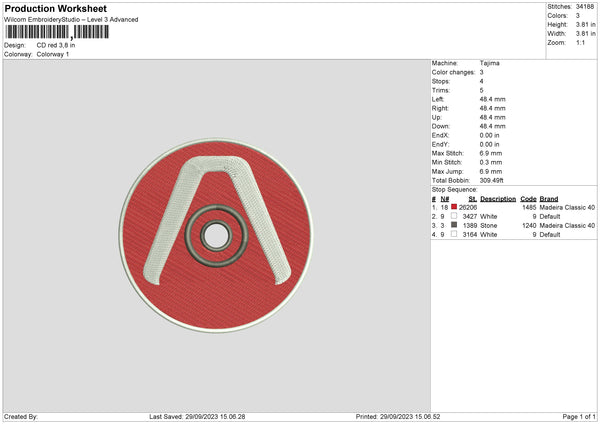Click the 'Description' column header

pyautogui.click(x=498, y=199)
